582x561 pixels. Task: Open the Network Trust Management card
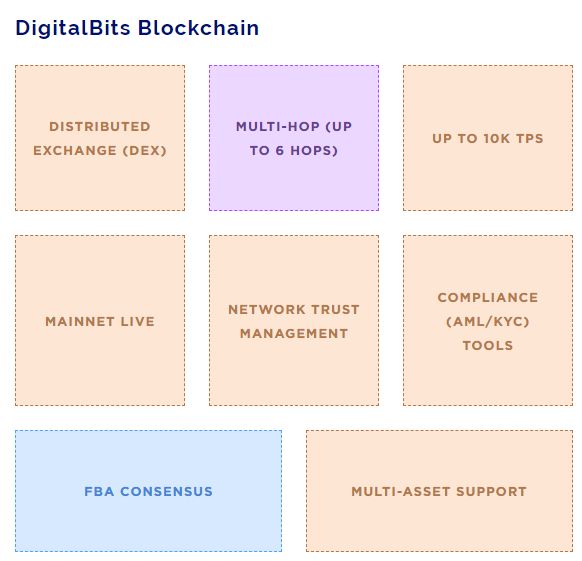(x=294, y=320)
